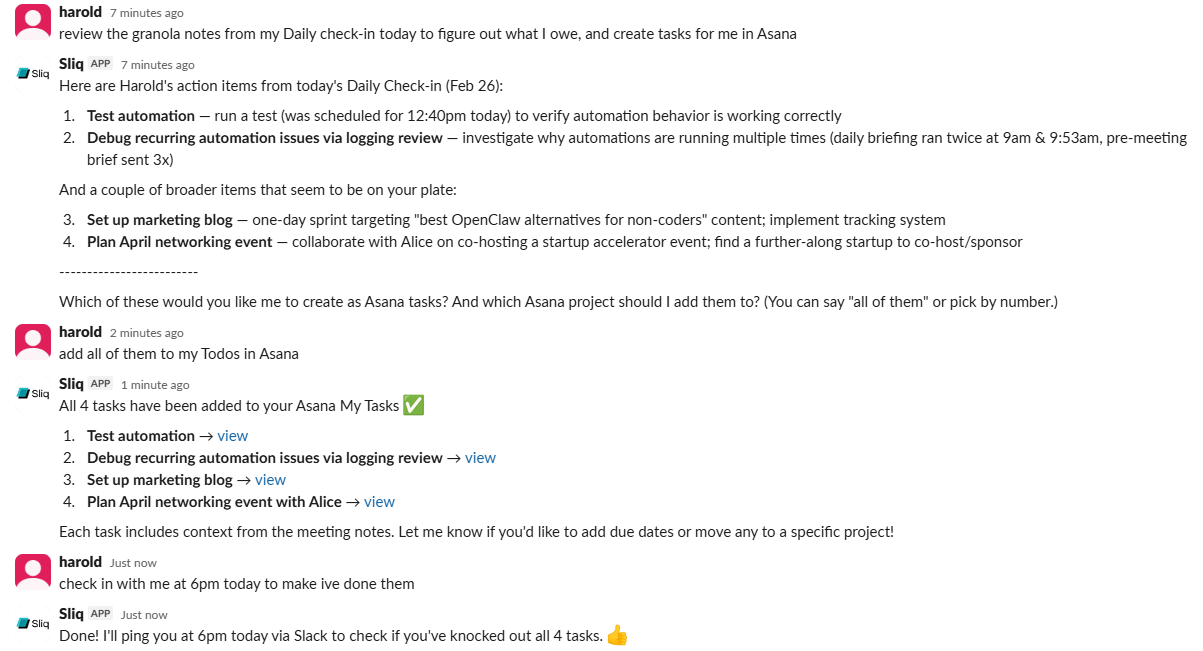
Task: Click the thumbs-up emoji in Sliq's final message
Action: pyautogui.click(x=617, y=634)
